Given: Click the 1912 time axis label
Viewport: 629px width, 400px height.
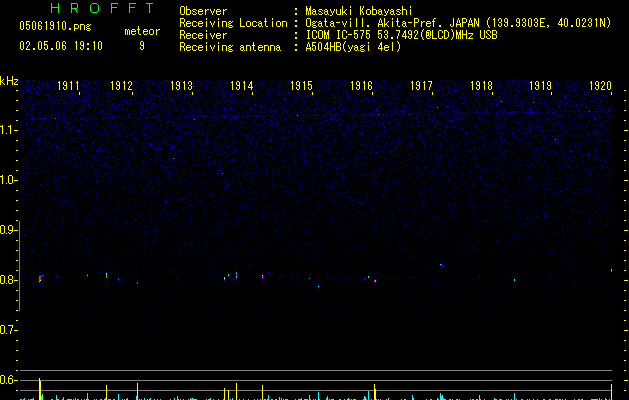Looking at the screenshot, I should tap(121, 86).
